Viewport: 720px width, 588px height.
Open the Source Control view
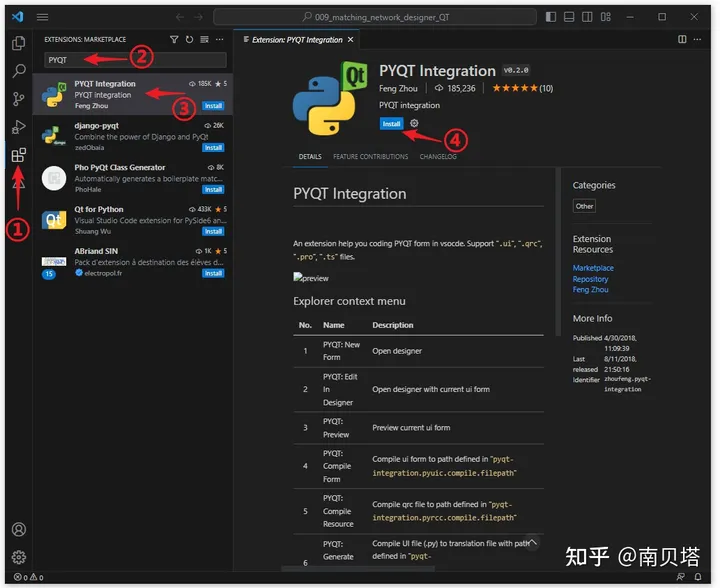pyautogui.click(x=18, y=99)
